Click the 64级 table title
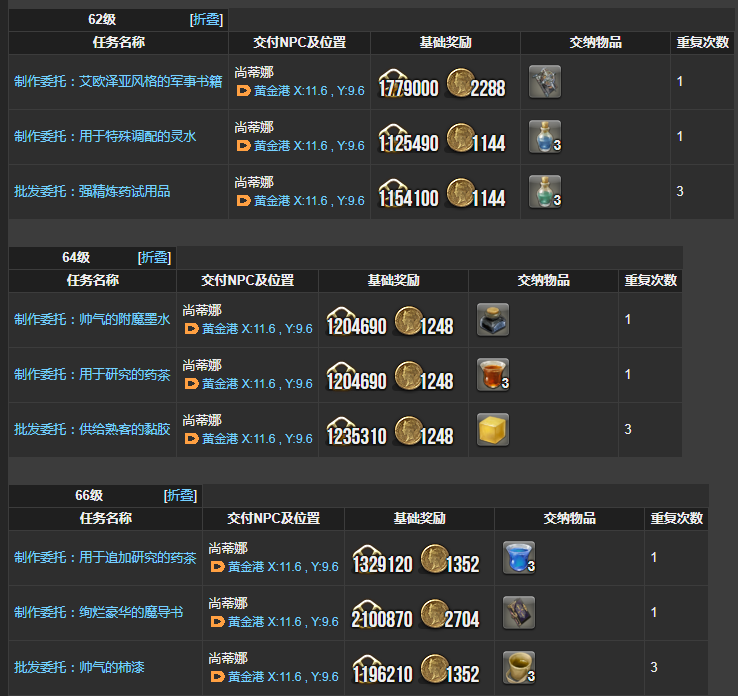The height and width of the screenshot is (696, 738). [76, 257]
